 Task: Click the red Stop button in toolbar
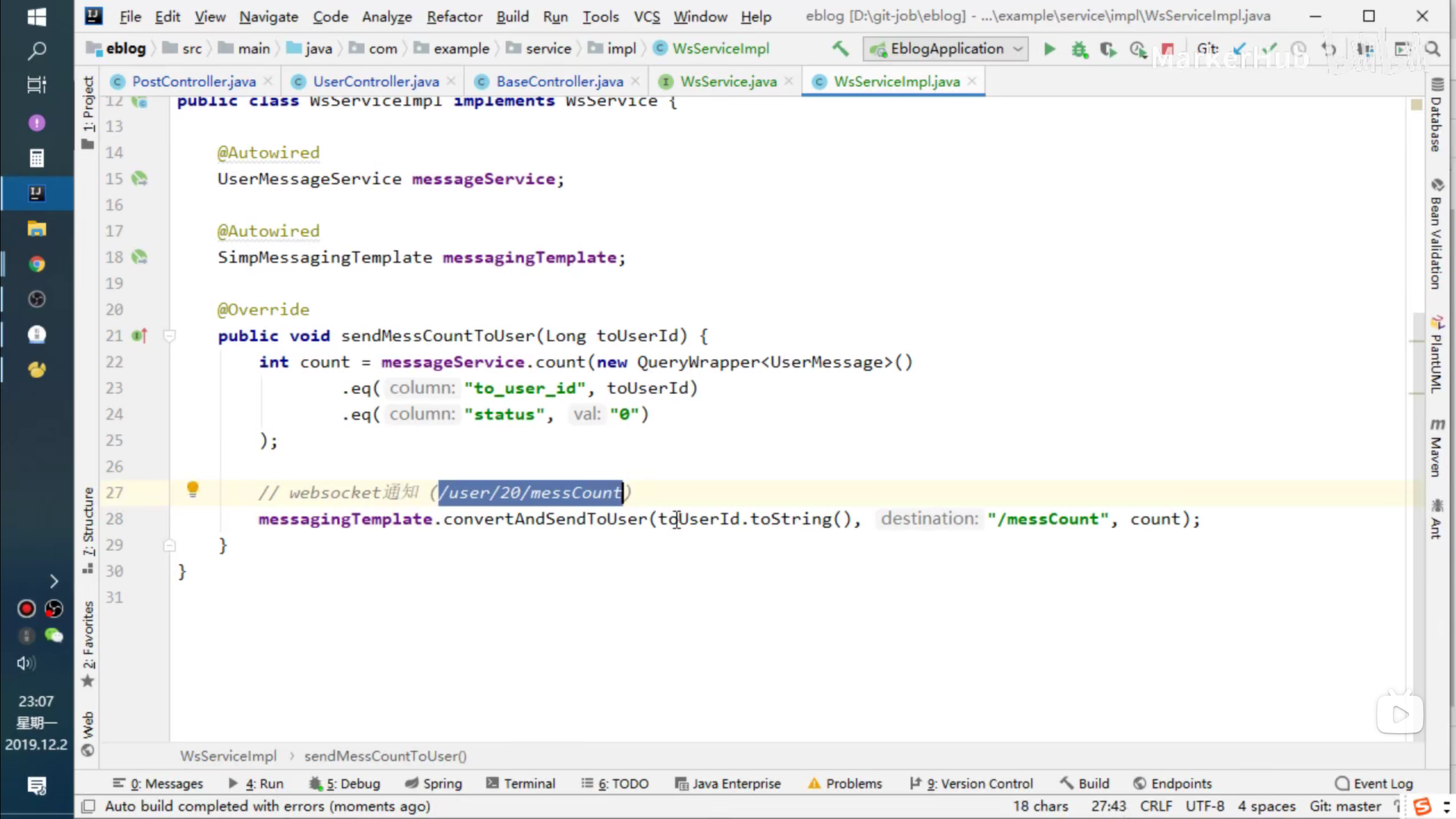(1167, 49)
